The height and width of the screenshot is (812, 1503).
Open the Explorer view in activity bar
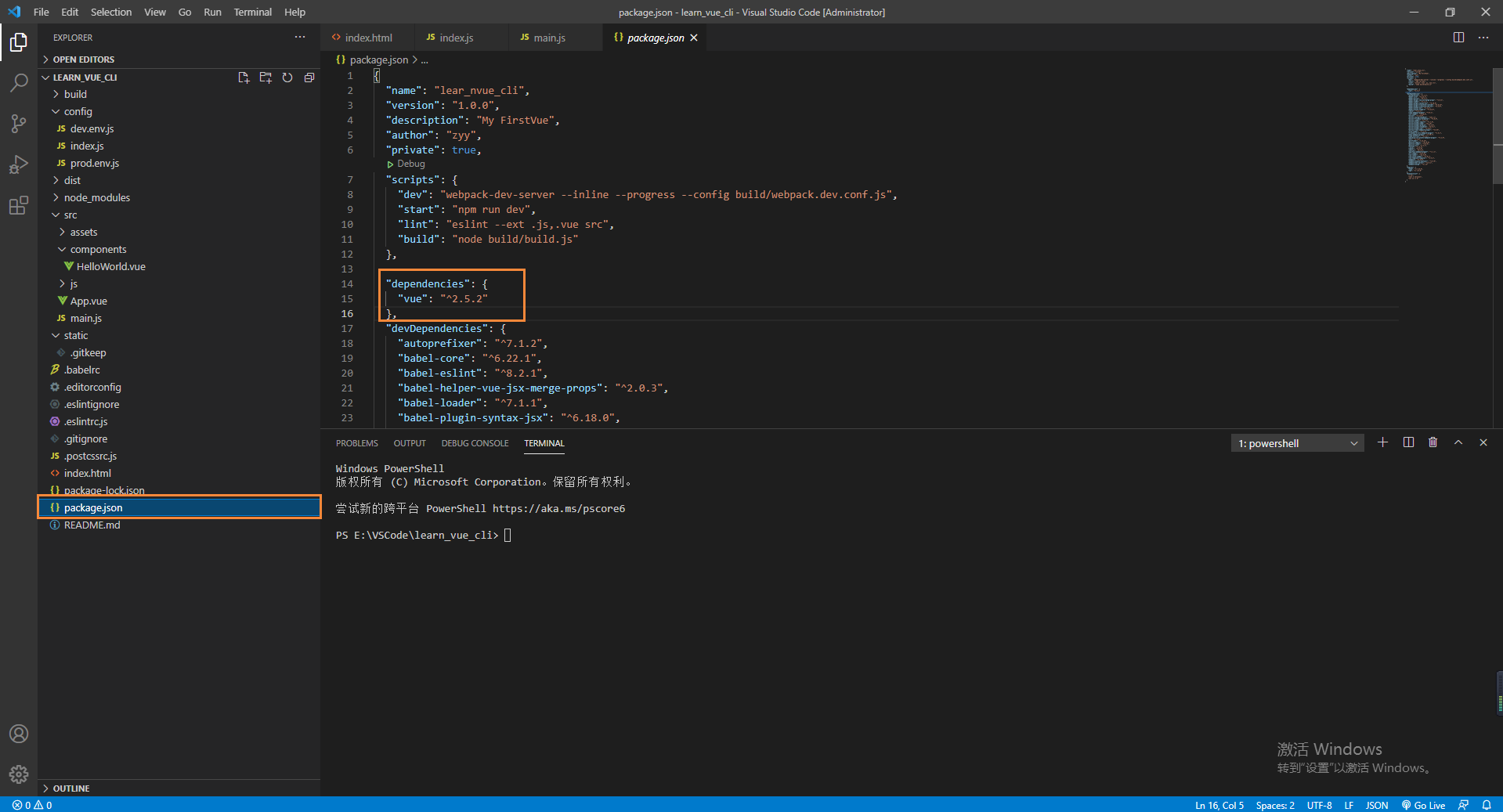[x=19, y=42]
